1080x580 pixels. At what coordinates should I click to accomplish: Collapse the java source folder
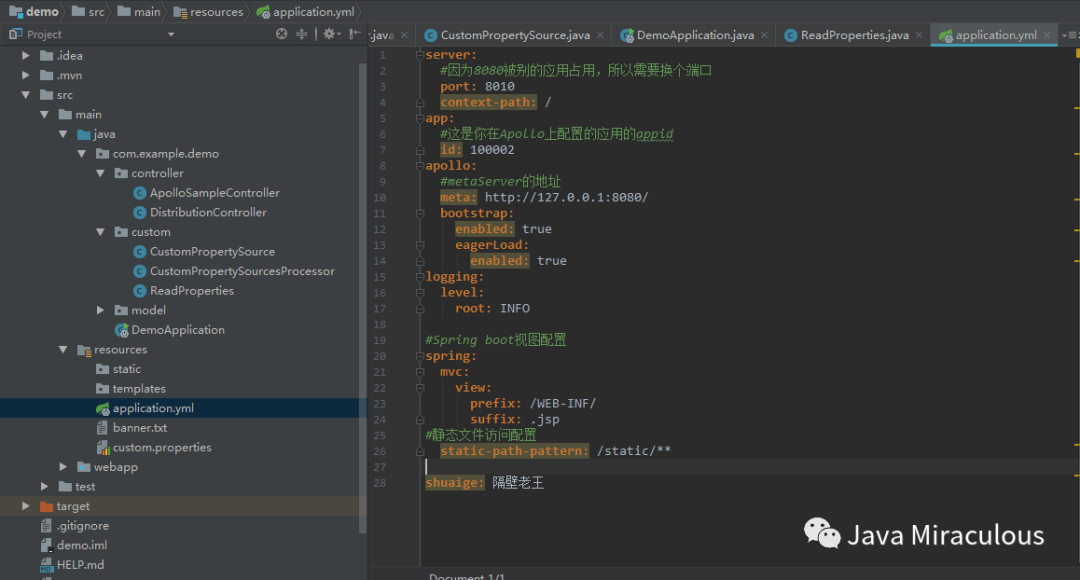pos(63,134)
